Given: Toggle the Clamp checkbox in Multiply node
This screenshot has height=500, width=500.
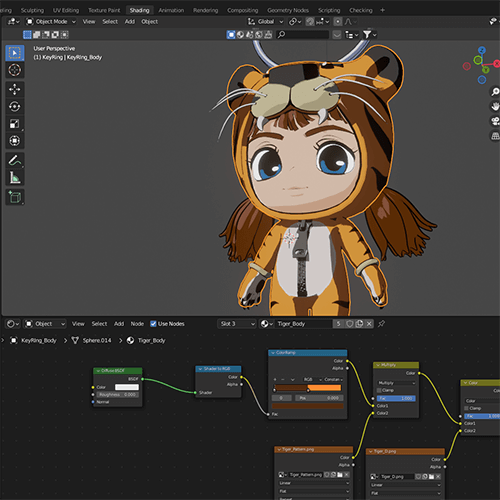Looking at the screenshot, I should point(379,390).
